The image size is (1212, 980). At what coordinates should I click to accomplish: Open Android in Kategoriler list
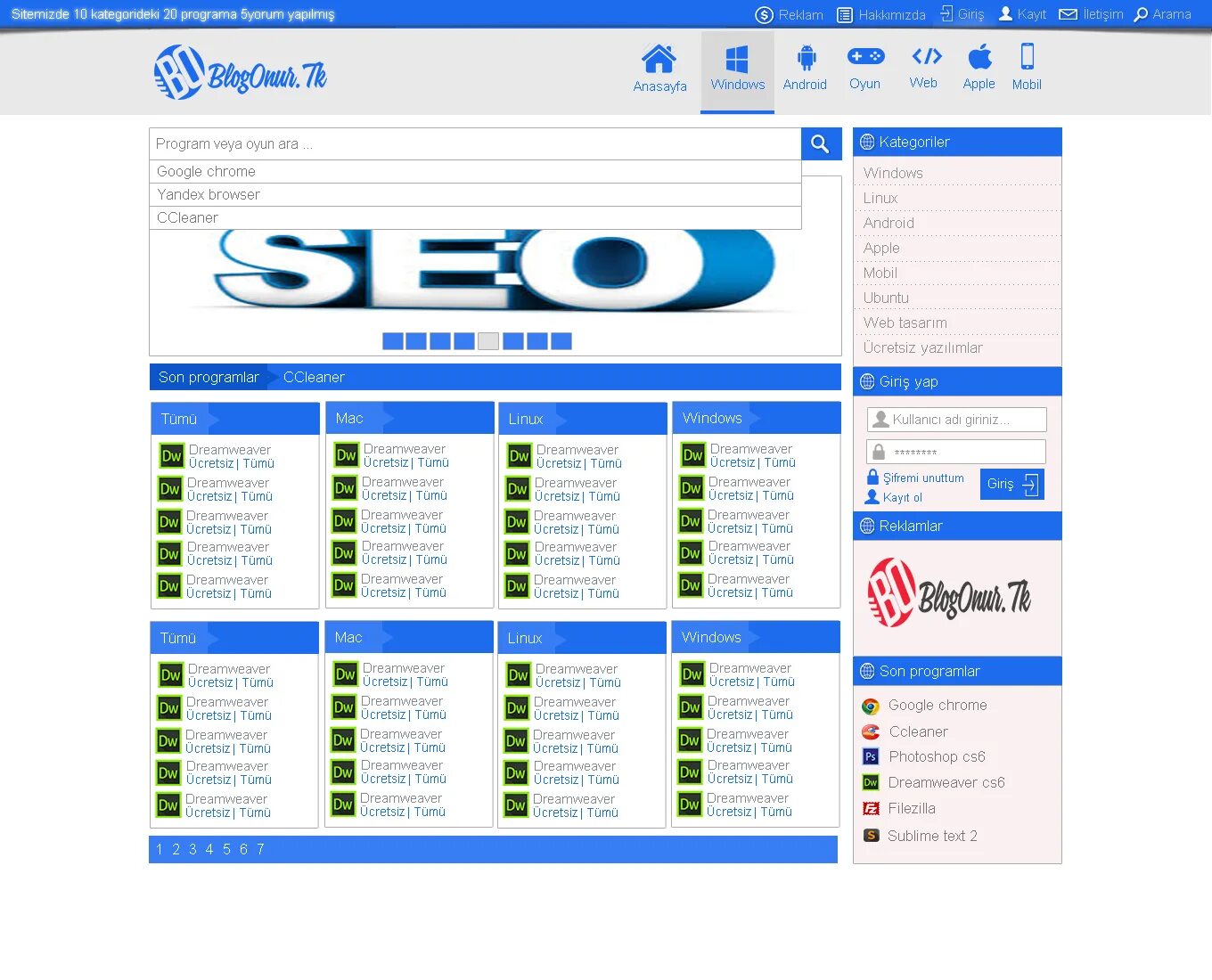click(x=889, y=223)
